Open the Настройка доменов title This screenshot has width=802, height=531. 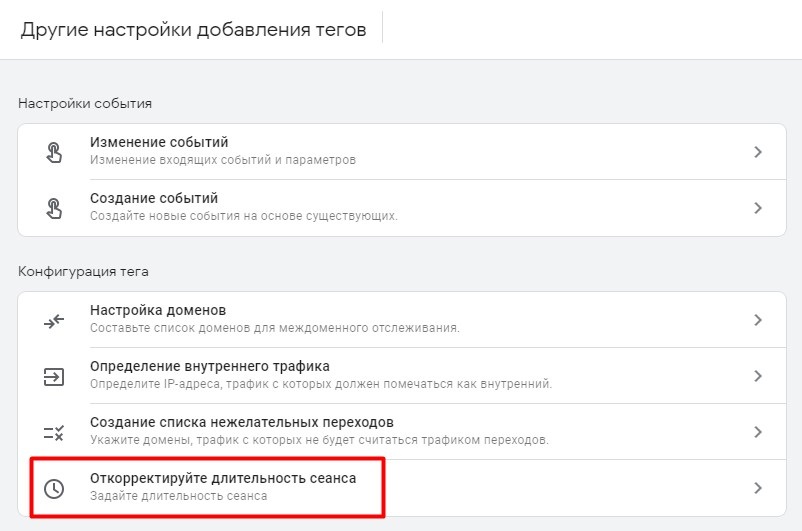coord(158,310)
